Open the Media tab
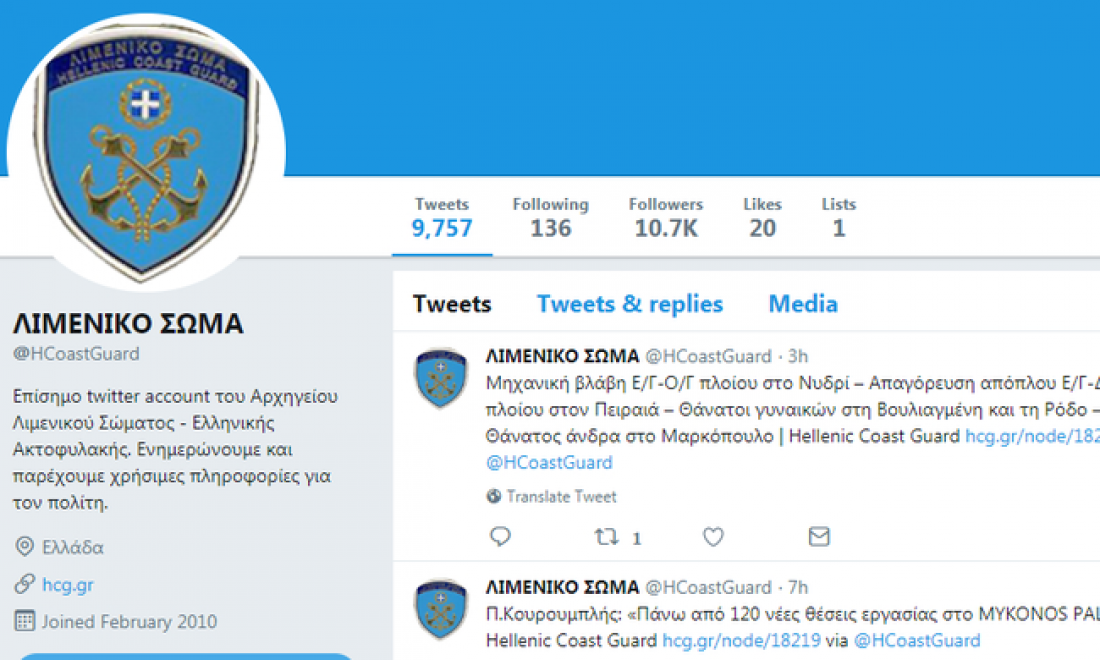The height and width of the screenshot is (660, 1100). pos(803,304)
